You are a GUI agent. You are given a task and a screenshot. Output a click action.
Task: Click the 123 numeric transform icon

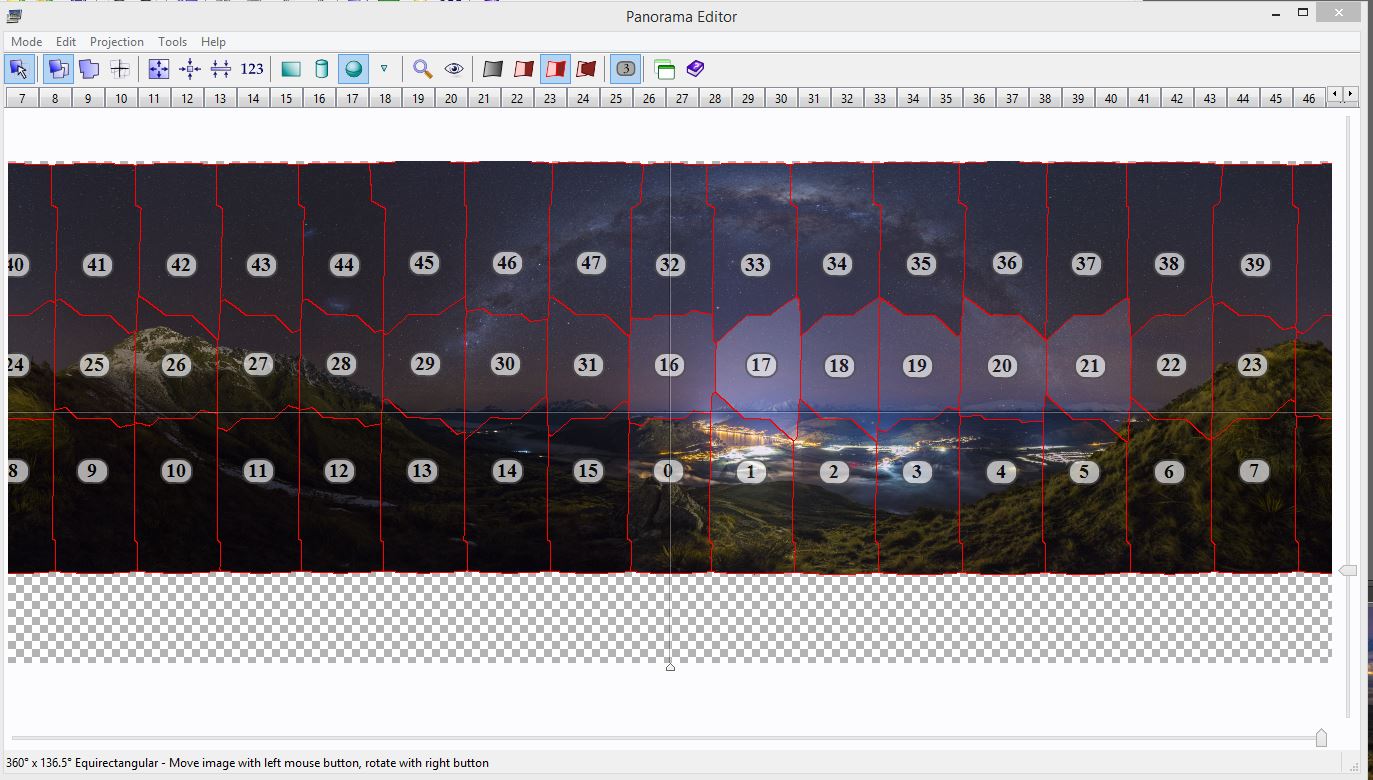click(x=252, y=69)
